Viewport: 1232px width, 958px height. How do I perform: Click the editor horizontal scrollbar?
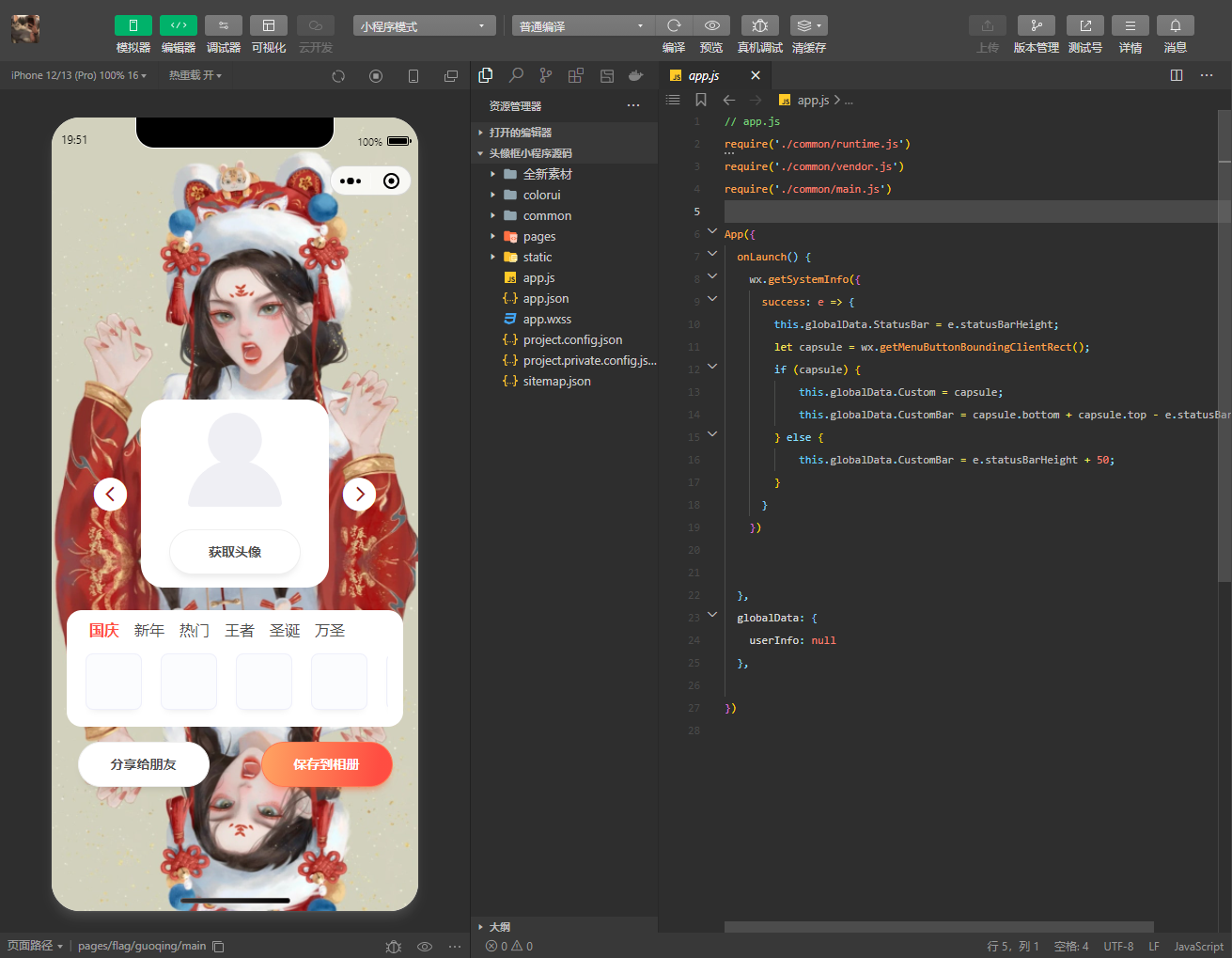coord(938,927)
